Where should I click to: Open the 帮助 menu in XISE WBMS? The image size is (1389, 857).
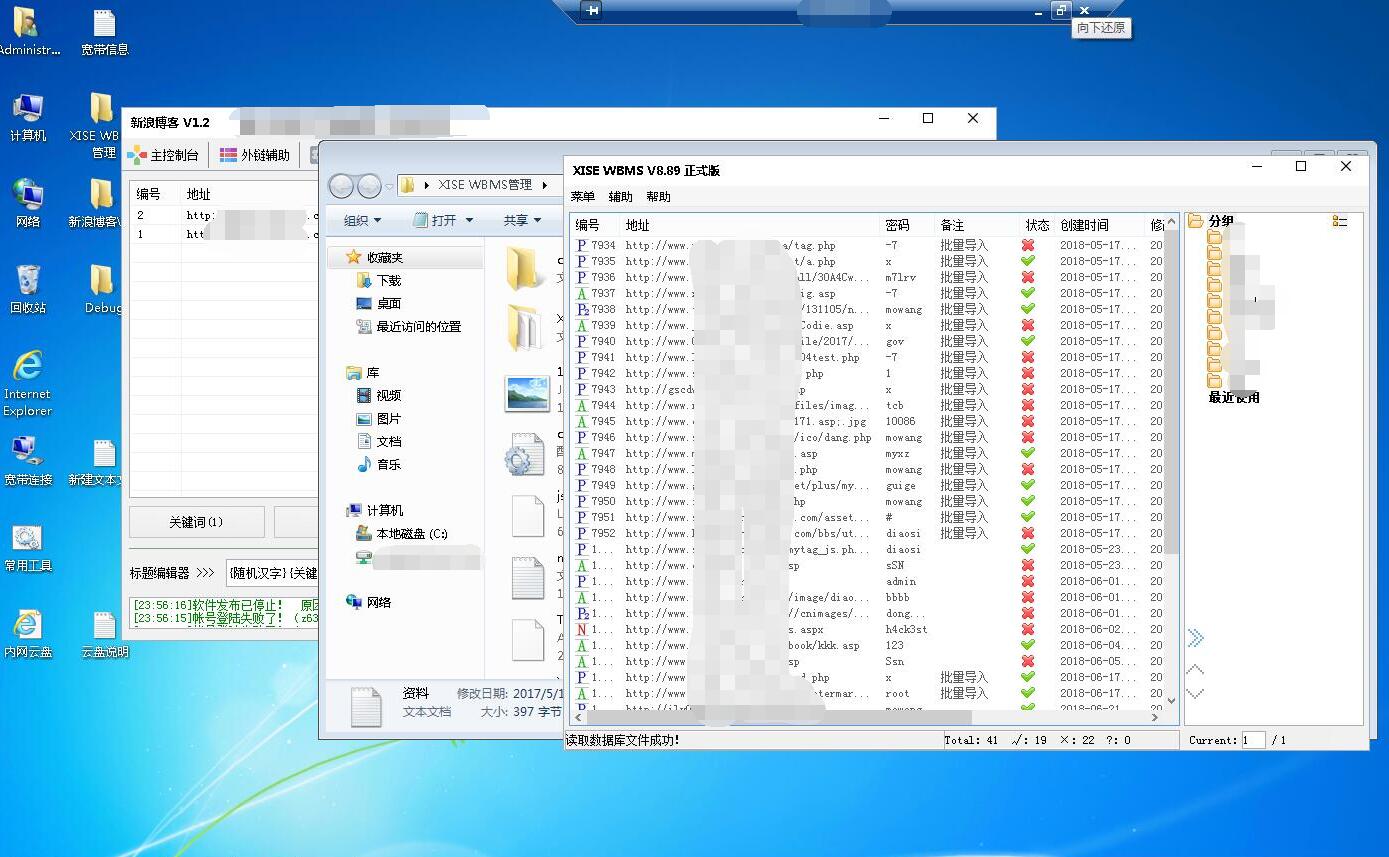[x=658, y=197]
